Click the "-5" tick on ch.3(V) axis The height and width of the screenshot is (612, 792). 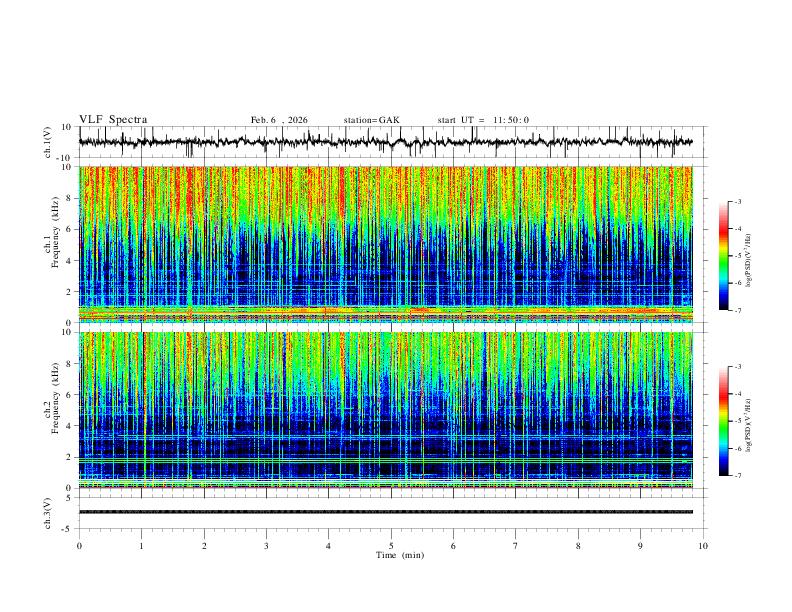point(68,529)
